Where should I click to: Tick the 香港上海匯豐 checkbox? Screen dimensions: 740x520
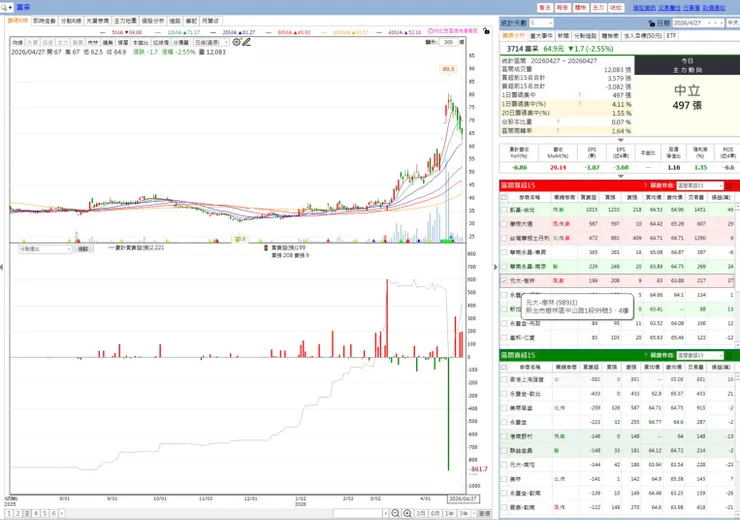(x=504, y=379)
